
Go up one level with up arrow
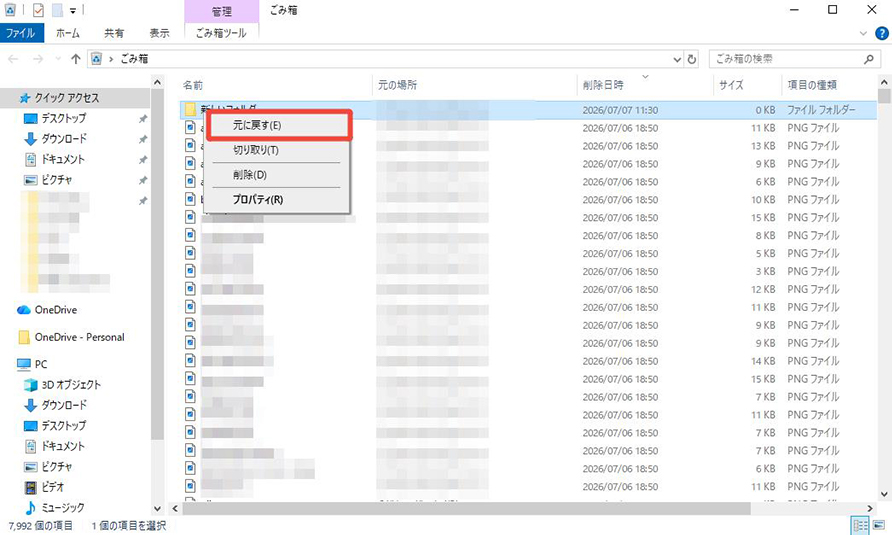tap(75, 59)
